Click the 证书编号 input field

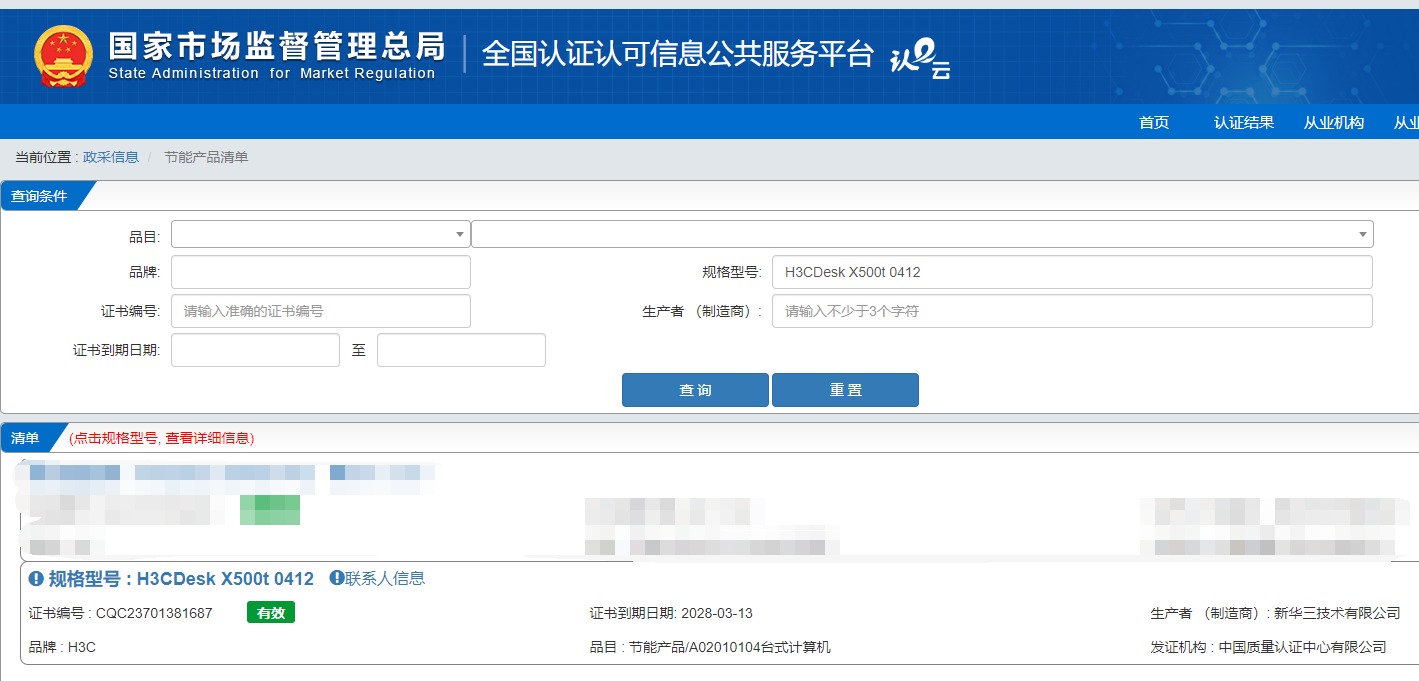tap(321, 311)
